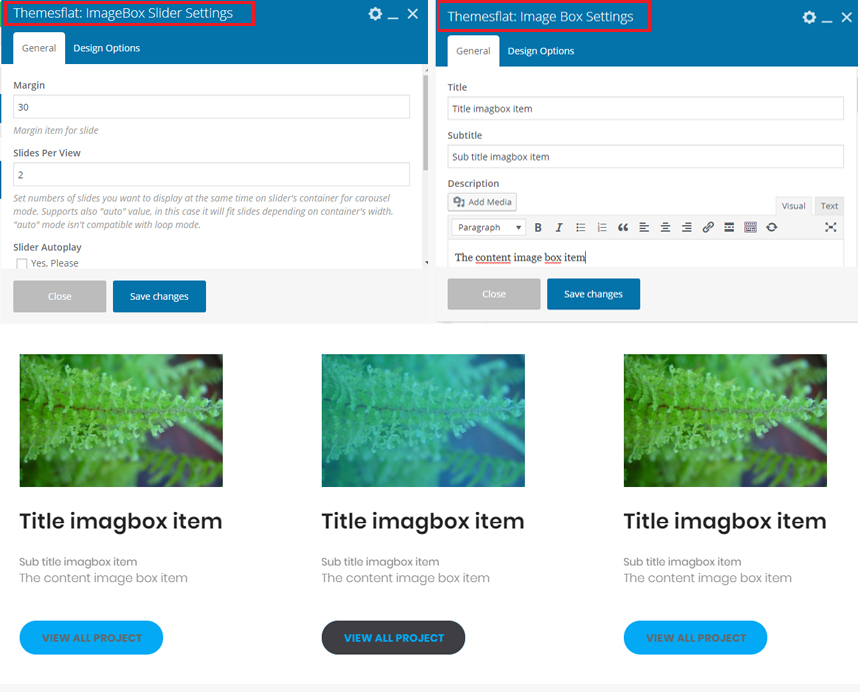Switch editor to Text mode tab

[x=829, y=206]
